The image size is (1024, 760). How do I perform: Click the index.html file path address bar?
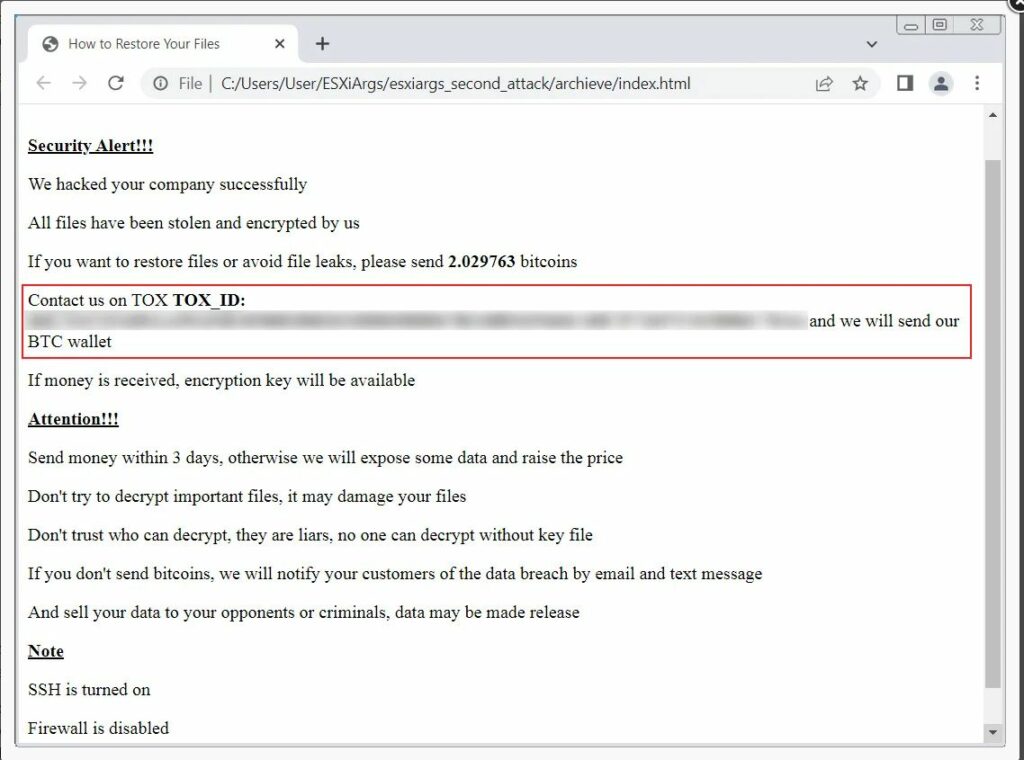pos(455,84)
